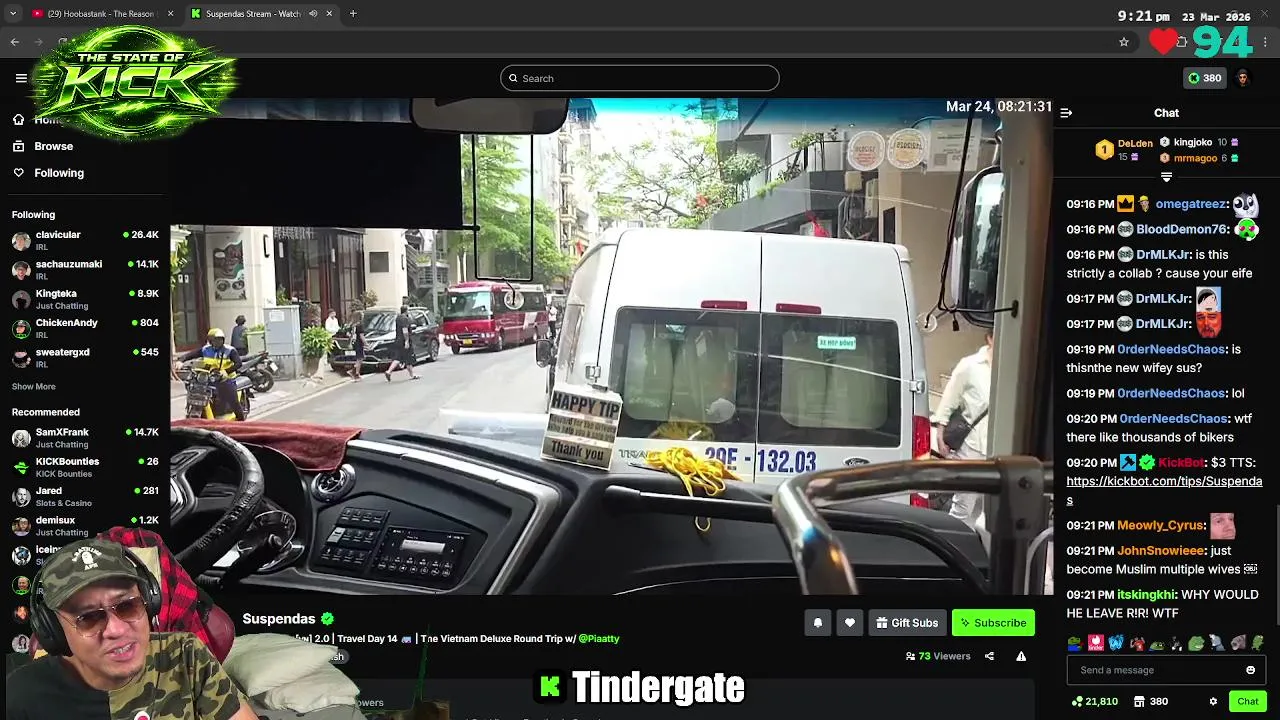This screenshot has height=720, width=1280.
Task: Toggle the stream notification bell
Action: [818, 623]
